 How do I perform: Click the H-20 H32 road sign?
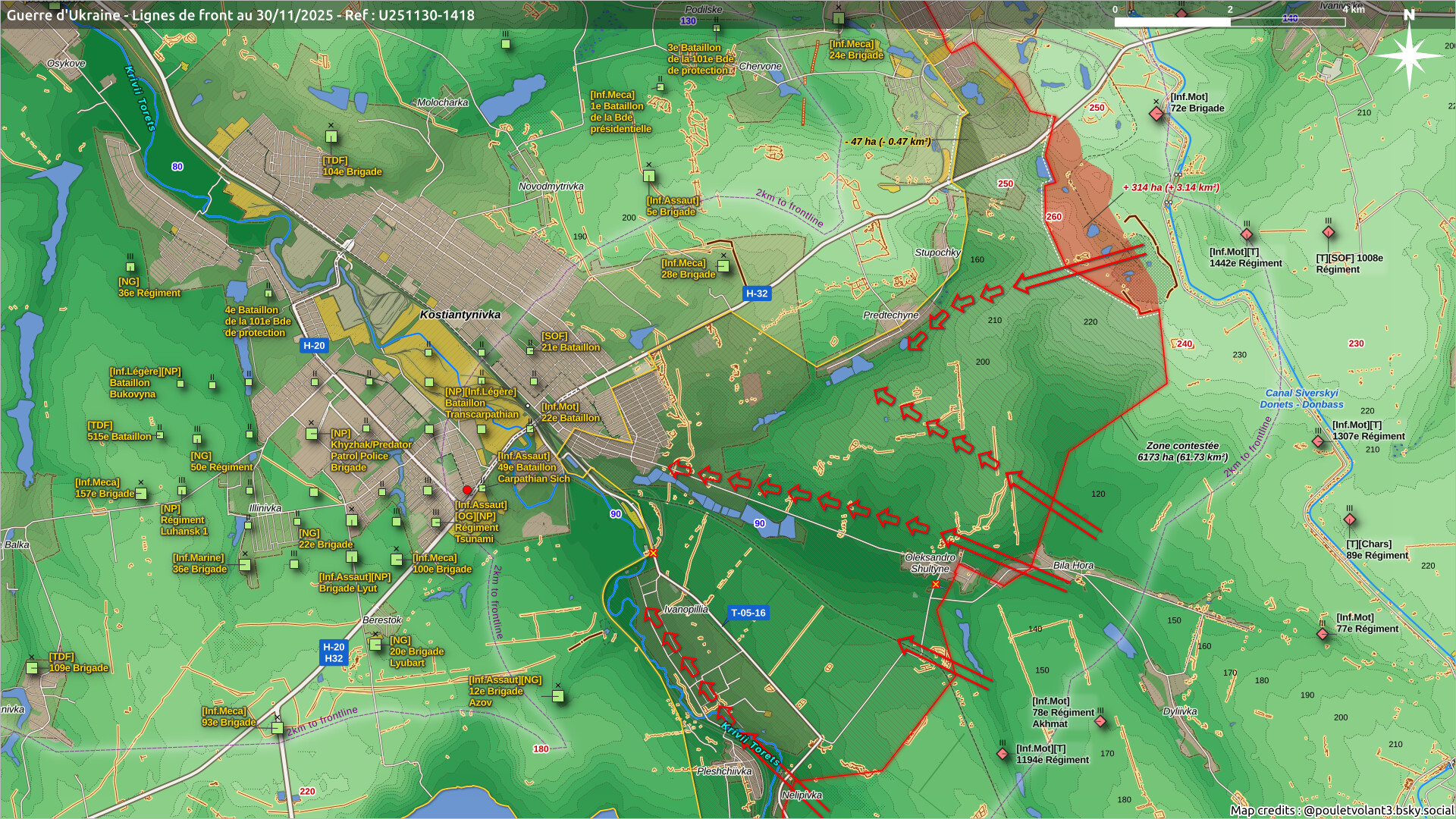click(334, 652)
